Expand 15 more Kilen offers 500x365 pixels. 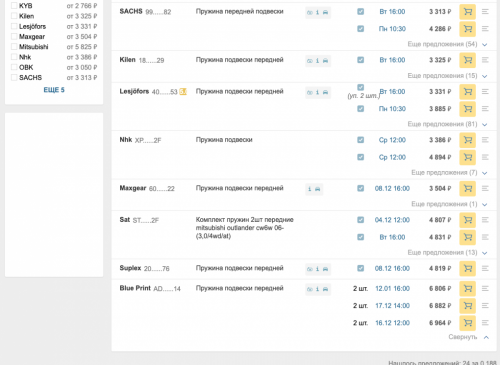(447, 76)
